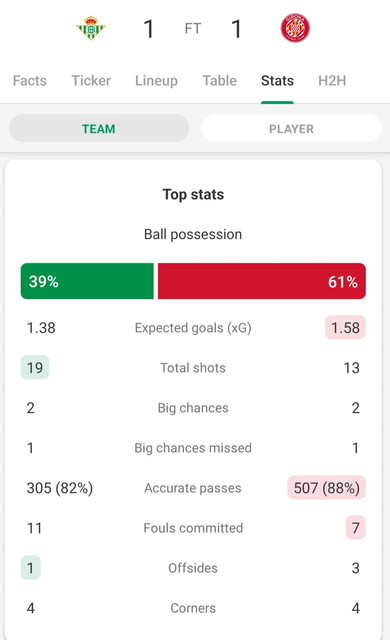
Task: Click the green 39% possession bar
Action: point(87,281)
